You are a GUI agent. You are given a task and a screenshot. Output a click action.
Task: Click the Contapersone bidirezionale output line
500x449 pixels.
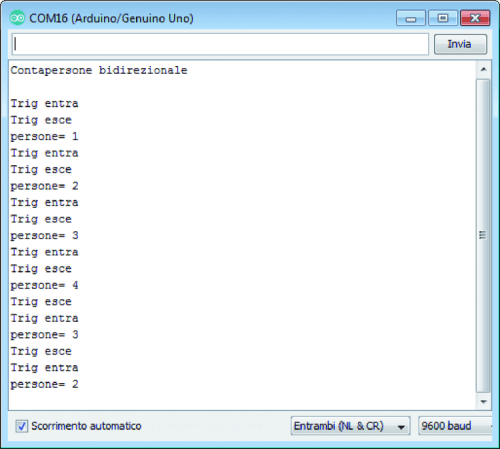tap(99, 70)
